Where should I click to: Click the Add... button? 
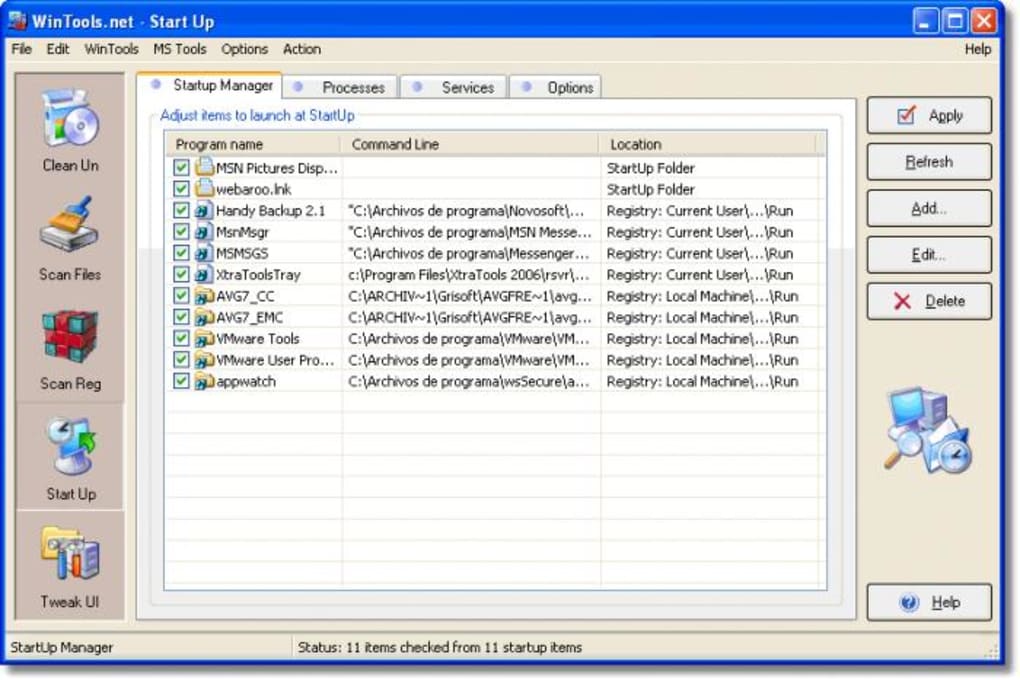pos(929,208)
